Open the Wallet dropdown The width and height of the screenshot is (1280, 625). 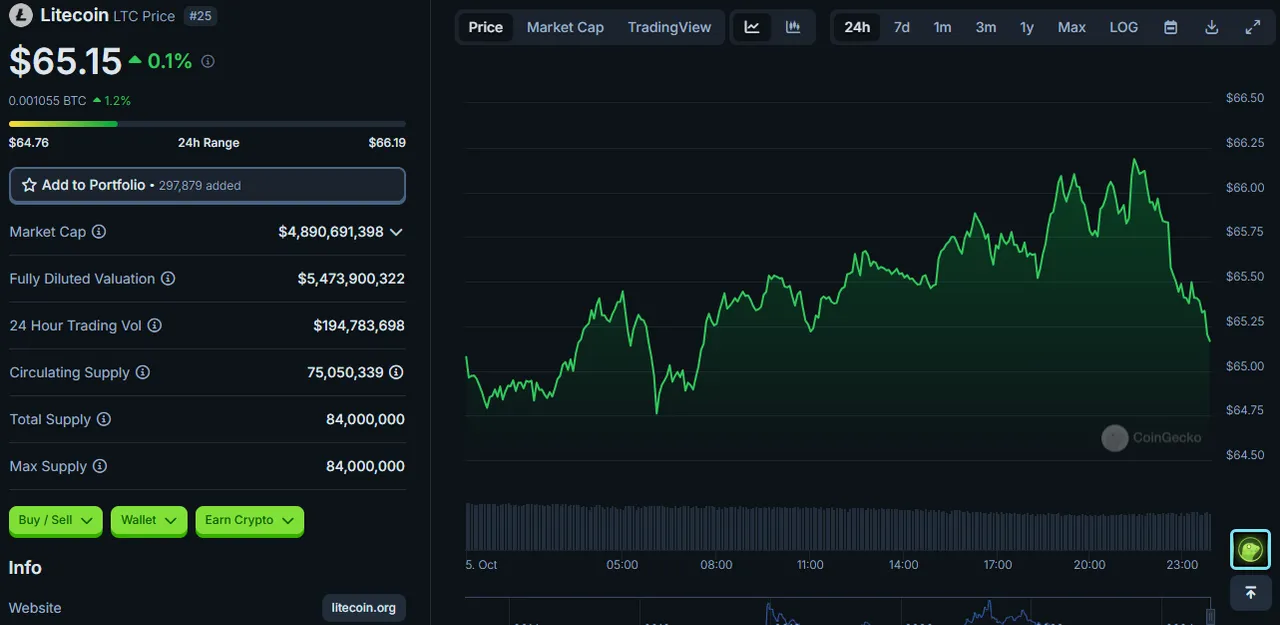(149, 520)
